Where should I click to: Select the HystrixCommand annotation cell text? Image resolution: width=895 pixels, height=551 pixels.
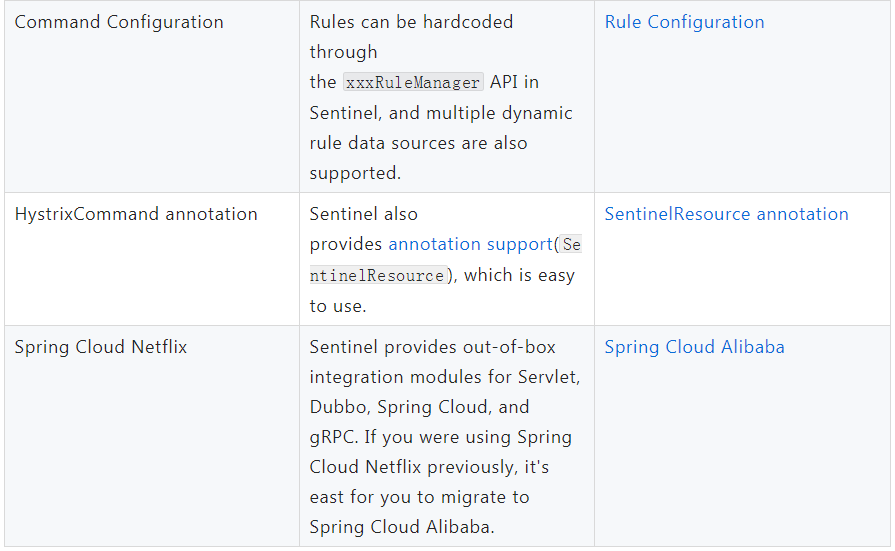136,214
